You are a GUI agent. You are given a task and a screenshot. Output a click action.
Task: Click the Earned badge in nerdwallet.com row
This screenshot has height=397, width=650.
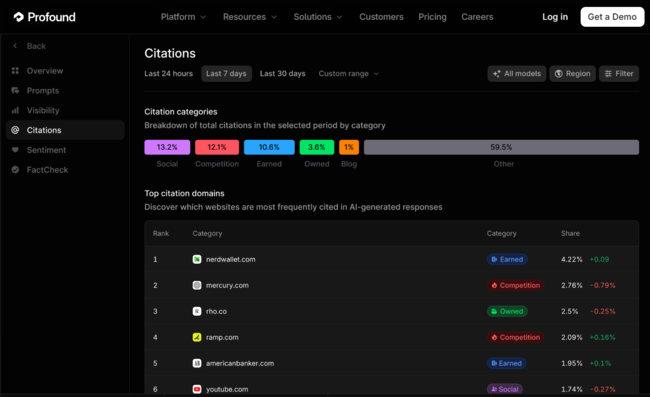[x=507, y=259]
